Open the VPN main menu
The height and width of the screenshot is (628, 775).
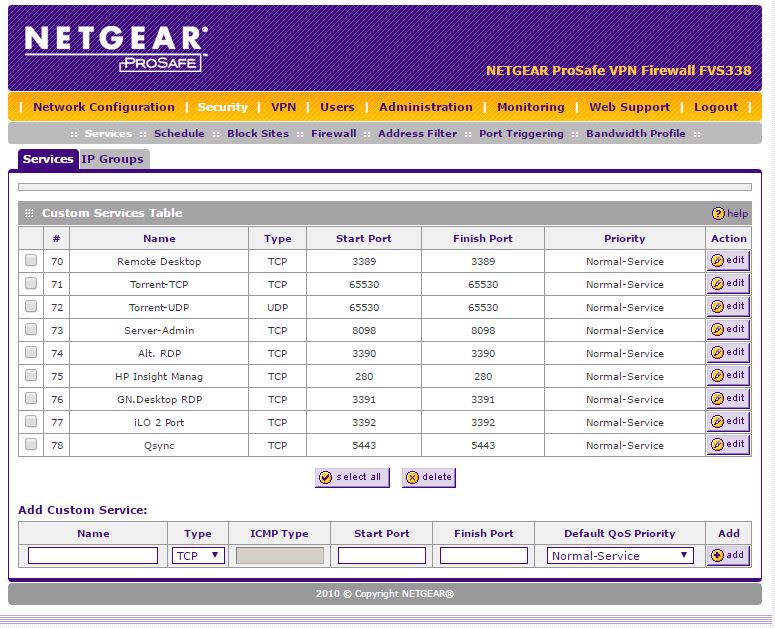point(283,107)
